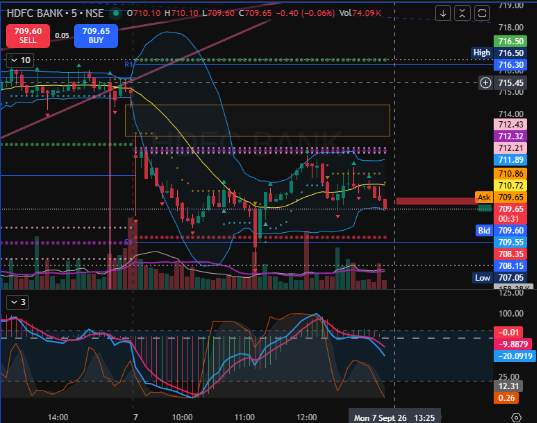
Task: Click the R1 pivot level label
Action: [x=128, y=64]
